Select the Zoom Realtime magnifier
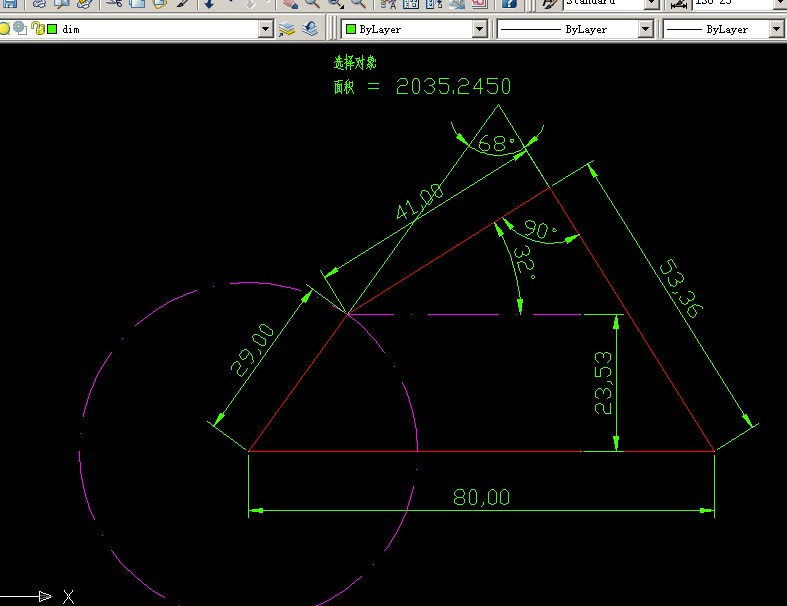This screenshot has height=606, width=787. (312, 4)
